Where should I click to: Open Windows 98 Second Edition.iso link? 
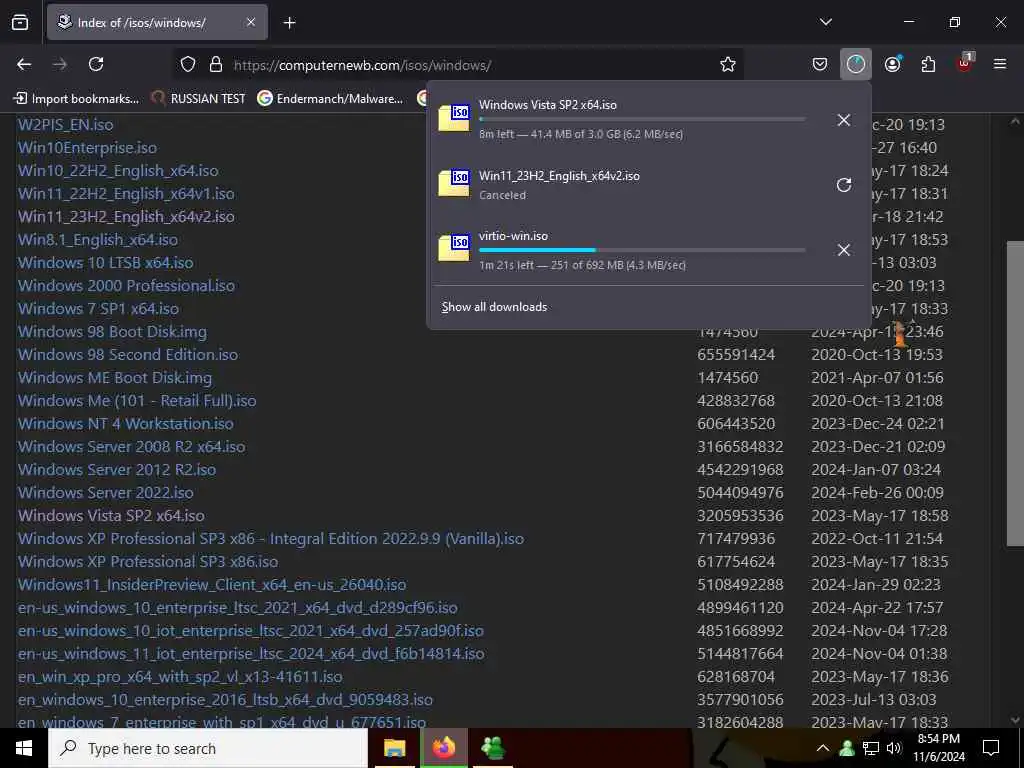[128, 355]
